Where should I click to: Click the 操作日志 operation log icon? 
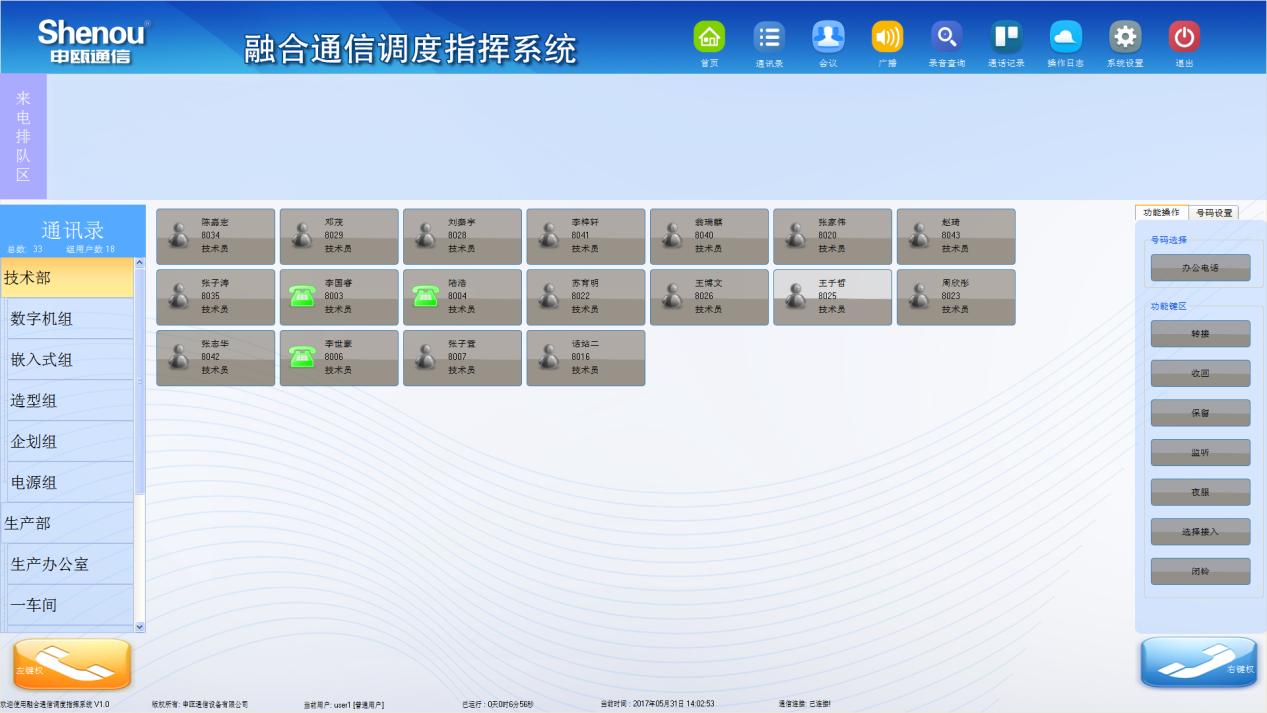[1065, 38]
